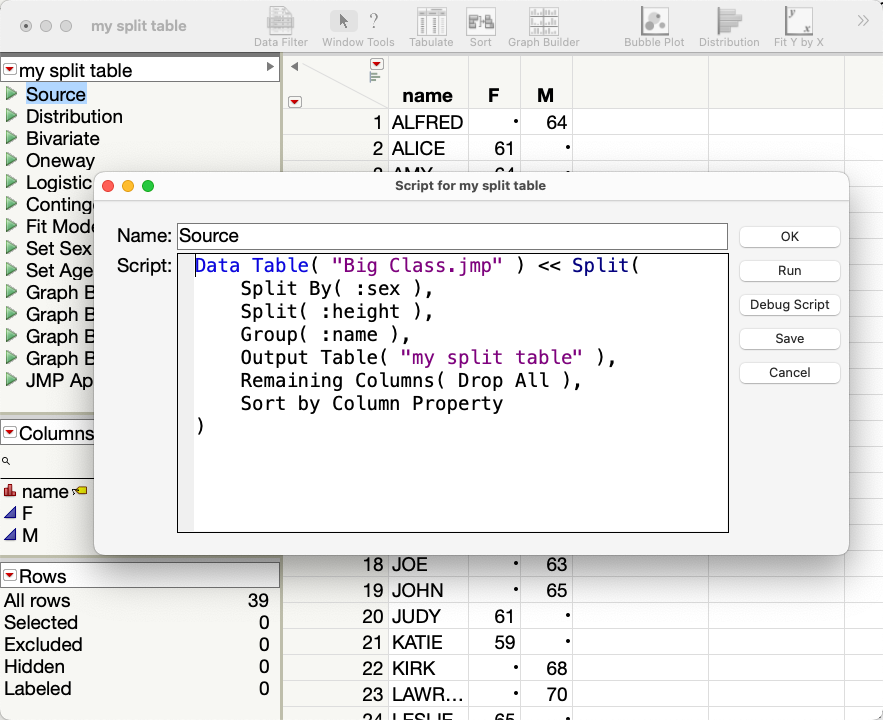
Task: Cancel the script dialog
Action: pos(789,372)
